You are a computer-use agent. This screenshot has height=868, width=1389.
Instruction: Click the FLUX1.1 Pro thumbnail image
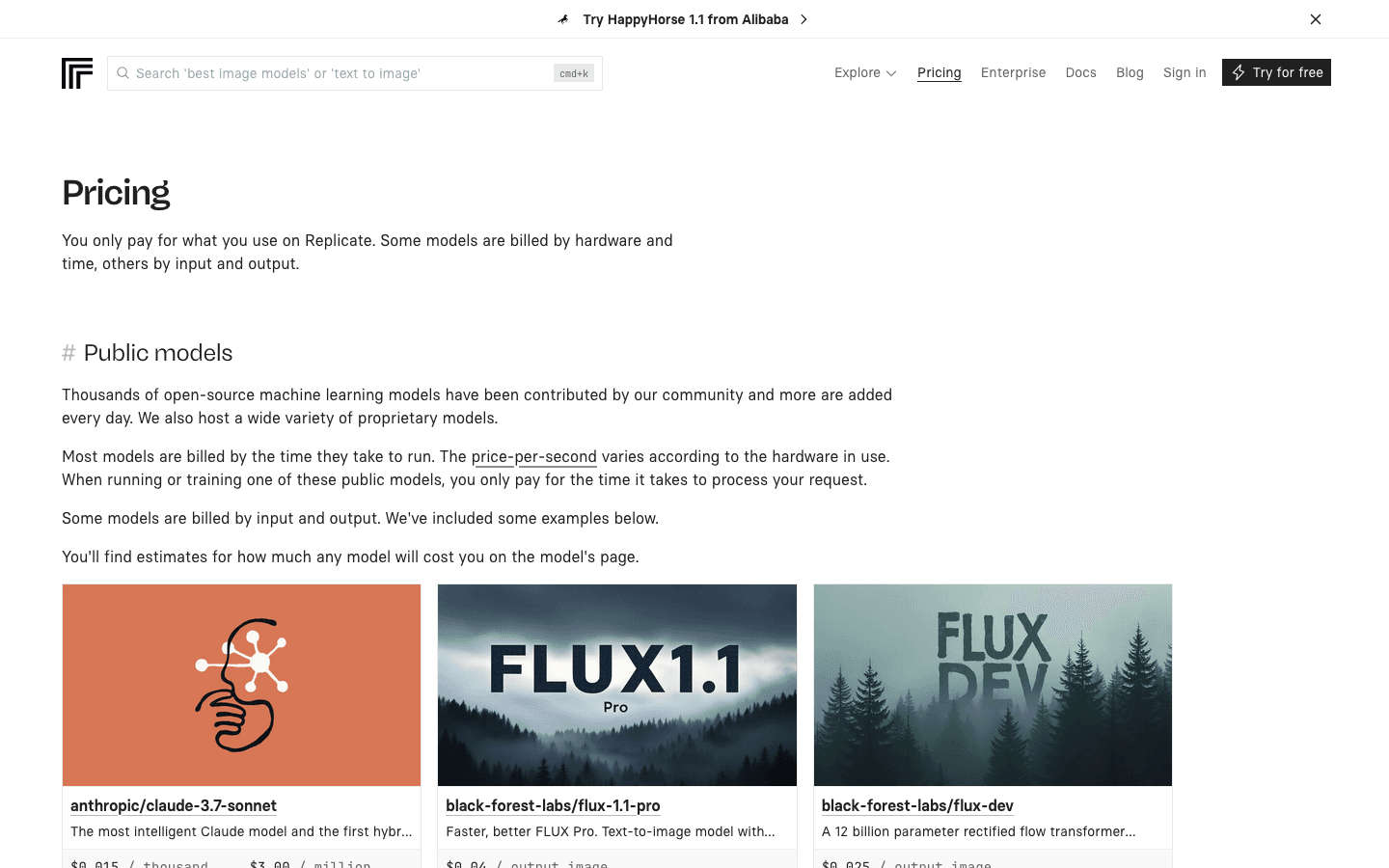click(x=617, y=685)
